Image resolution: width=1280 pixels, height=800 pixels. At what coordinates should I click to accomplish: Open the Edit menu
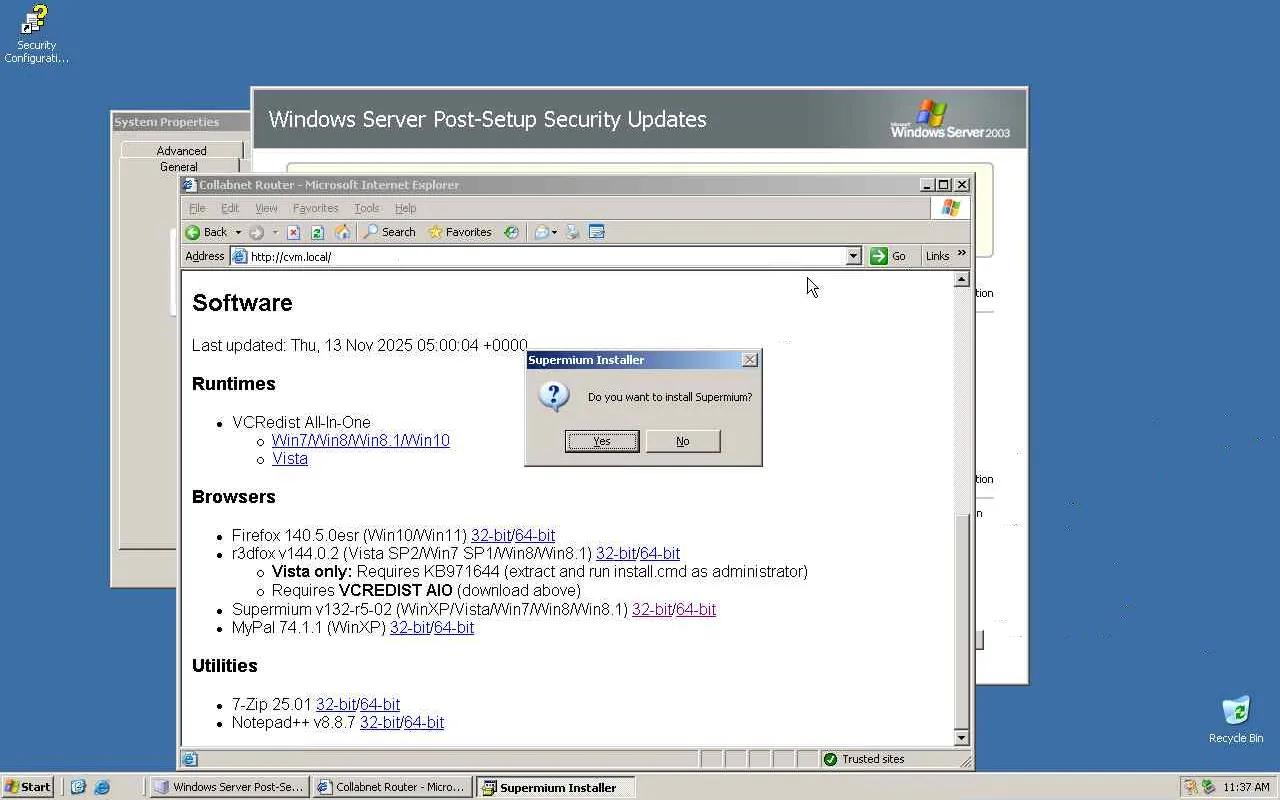[x=230, y=208]
